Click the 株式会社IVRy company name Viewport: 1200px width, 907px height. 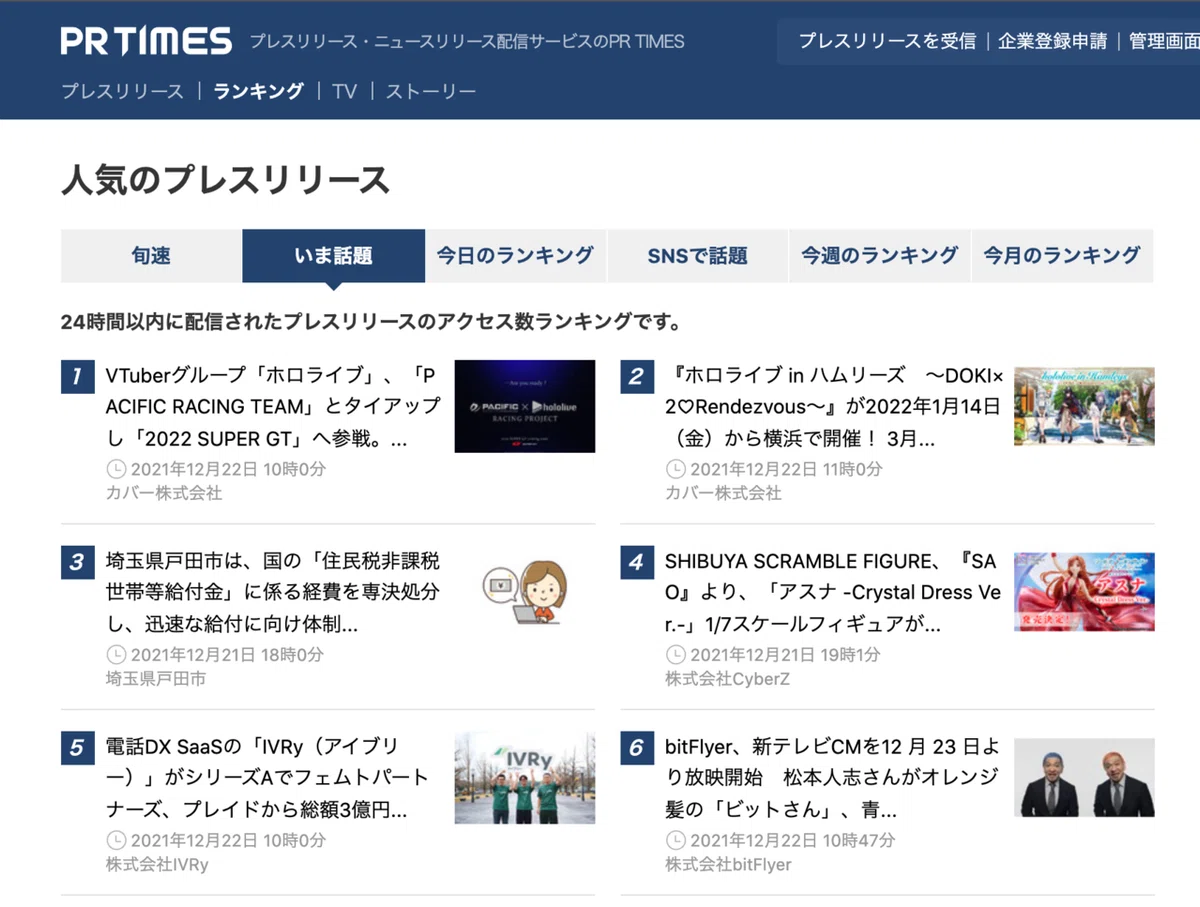pyautogui.click(x=157, y=865)
